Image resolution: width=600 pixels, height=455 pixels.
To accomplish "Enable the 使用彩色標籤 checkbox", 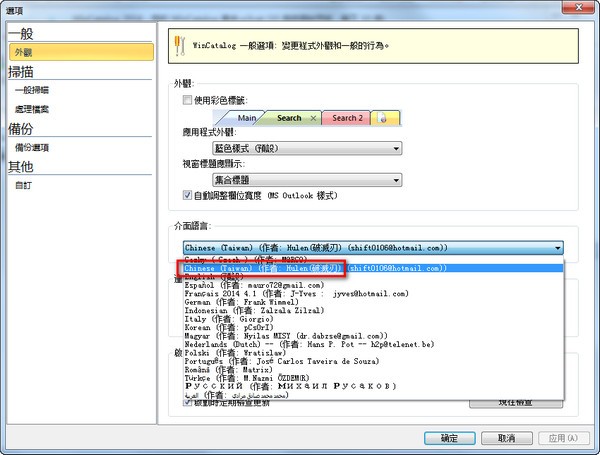I will click(x=187, y=101).
